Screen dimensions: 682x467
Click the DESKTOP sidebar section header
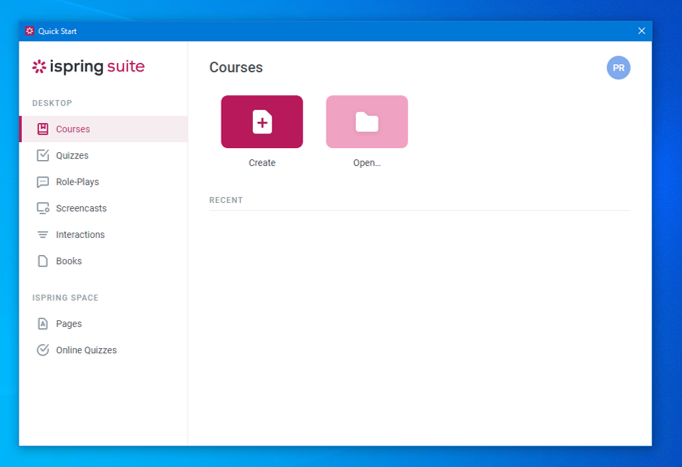(x=52, y=103)
